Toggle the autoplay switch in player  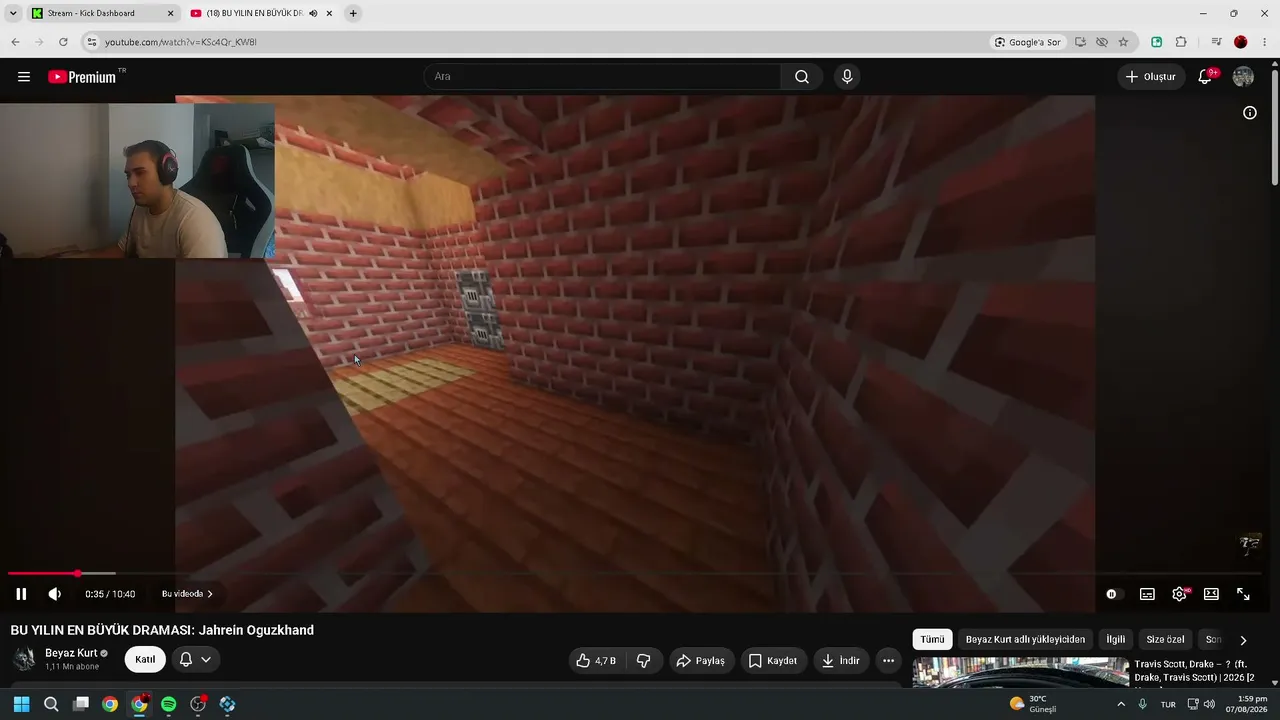tap(1112, 594)
